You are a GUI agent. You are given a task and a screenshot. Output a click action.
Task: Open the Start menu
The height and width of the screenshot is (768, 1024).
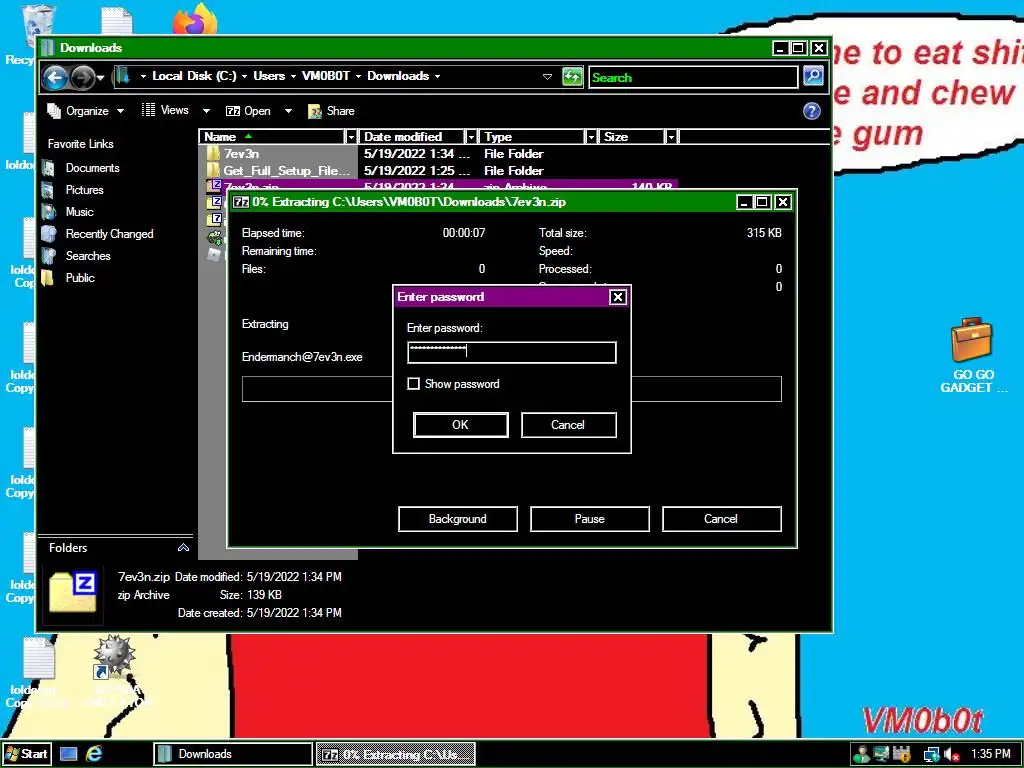click(26, 754)
